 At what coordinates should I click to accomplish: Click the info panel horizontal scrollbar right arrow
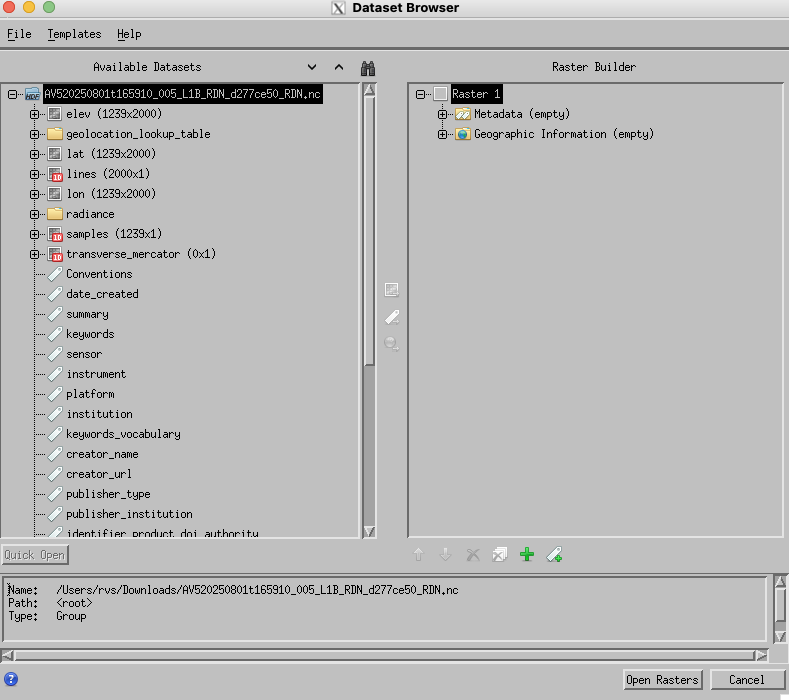pos(761,655)
